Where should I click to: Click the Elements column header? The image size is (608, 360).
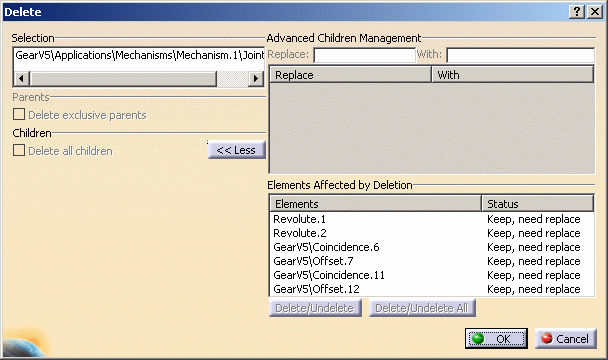tap(375, 204)
